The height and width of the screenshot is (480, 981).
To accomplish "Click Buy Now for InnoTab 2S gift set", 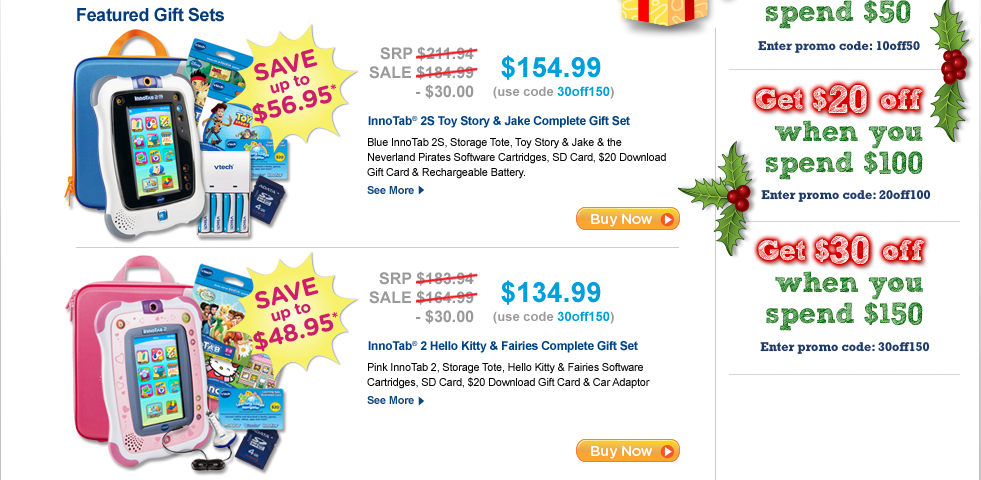I will [628, 219].
